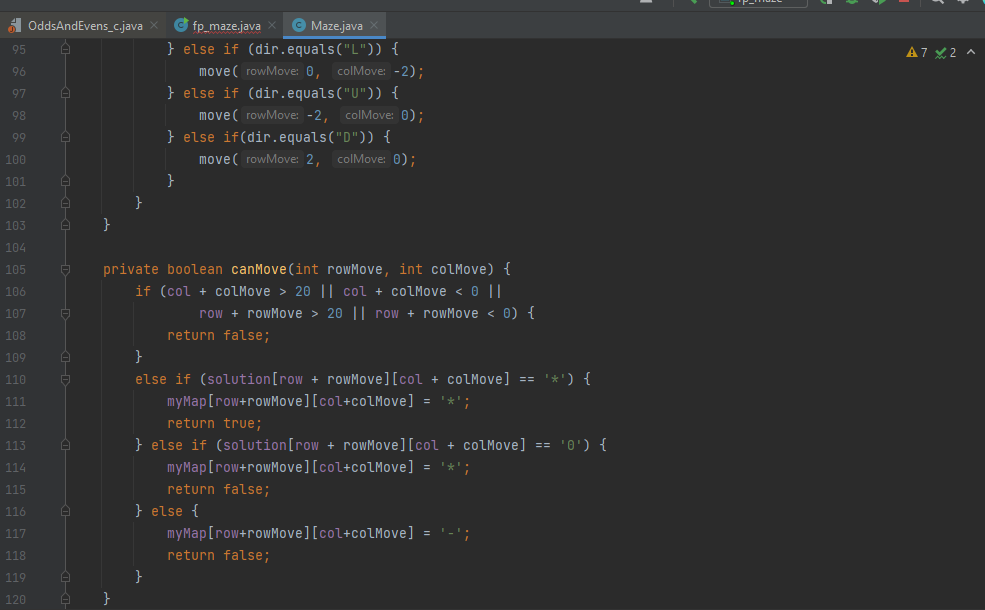Open the 7 warnings inspection indicator
The width and height of the screenshot is (985, 610).
click(917, 52)
